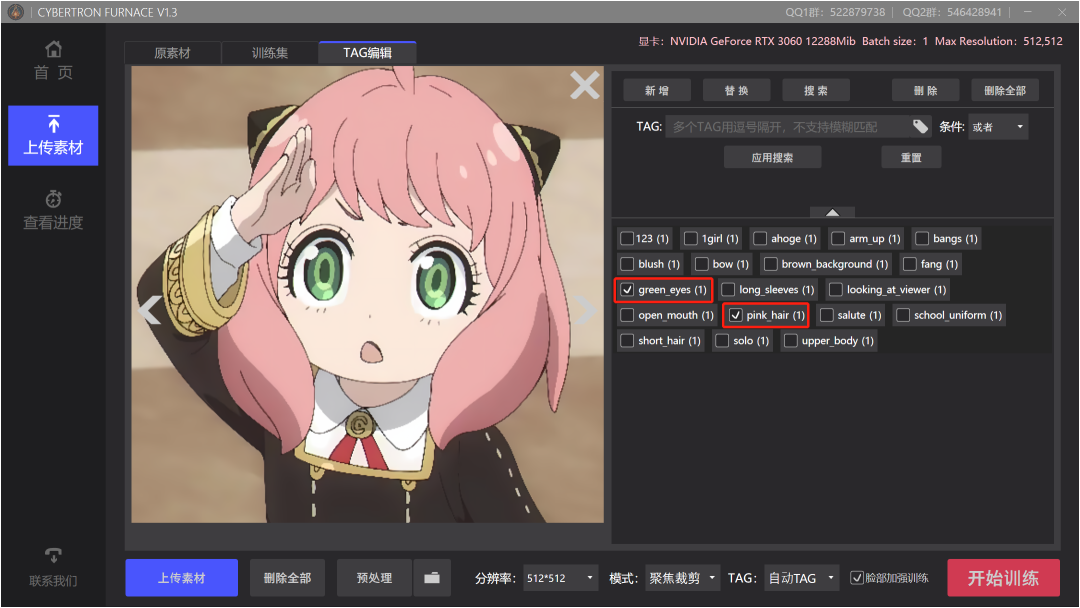1080x608 pixels.
Task: Click the 重置 button
Action: pos(911,157)
